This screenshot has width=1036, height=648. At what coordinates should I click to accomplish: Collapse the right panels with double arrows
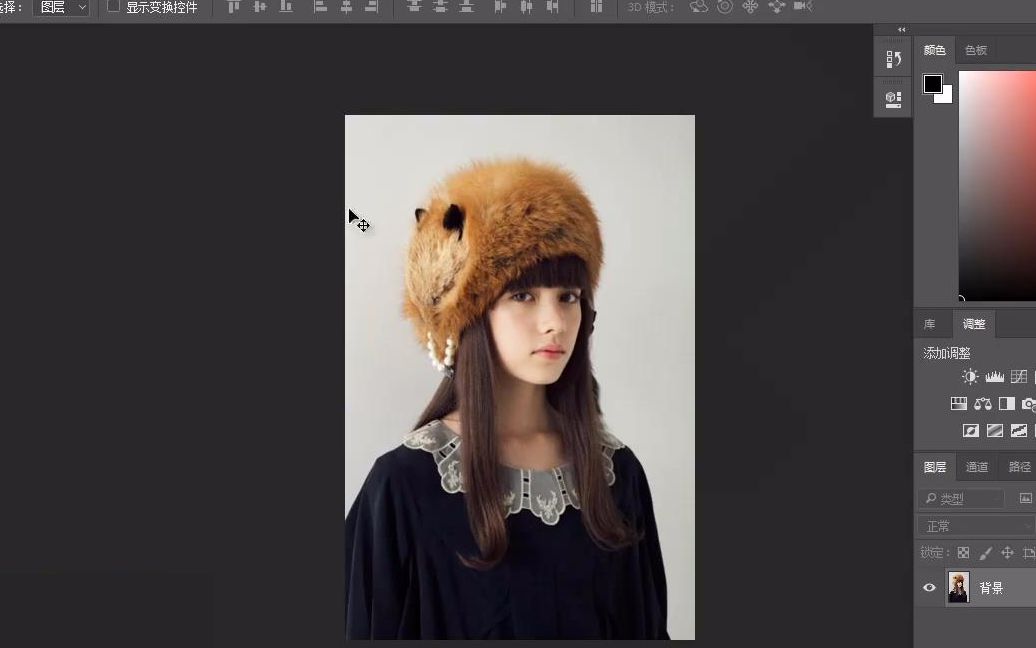tap(901, 30)
